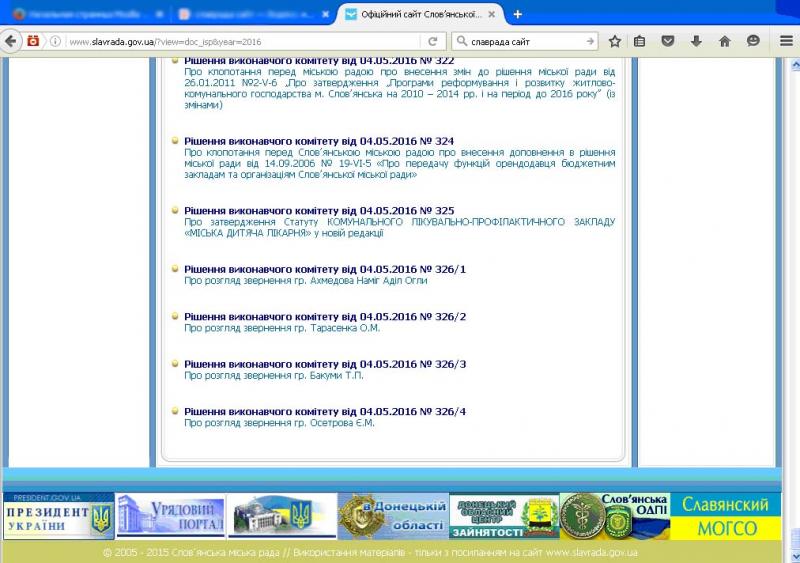Screen dimensions: 800x563
Task: Open the URL history dropdown arrow
Action: (x=410, y=41)
